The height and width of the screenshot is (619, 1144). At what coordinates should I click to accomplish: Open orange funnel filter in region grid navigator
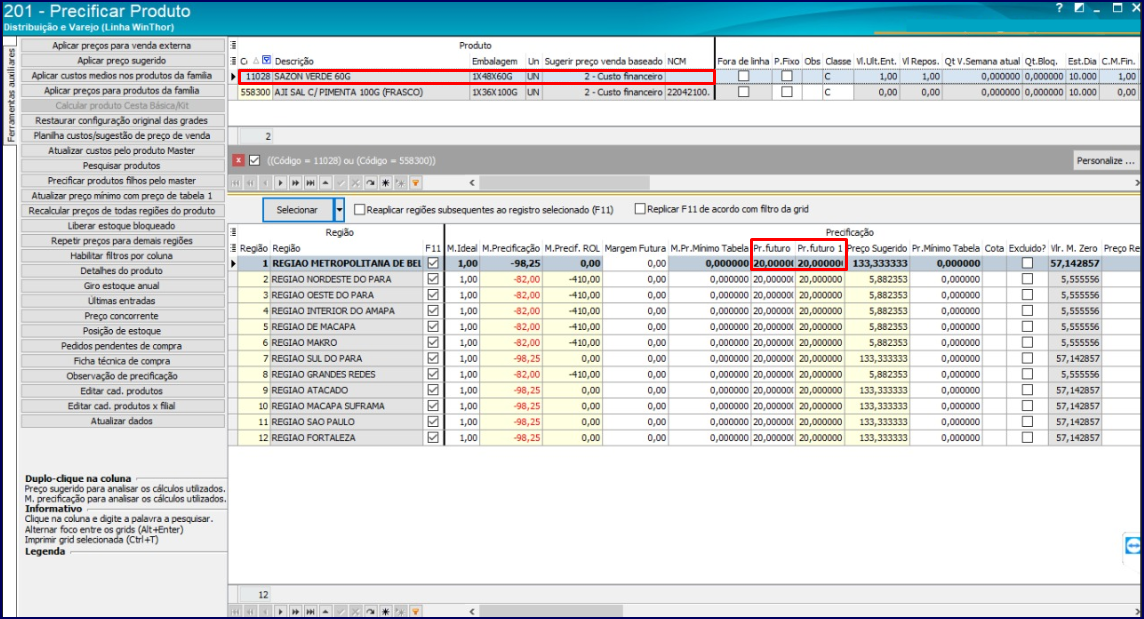(x=415, y=612)
